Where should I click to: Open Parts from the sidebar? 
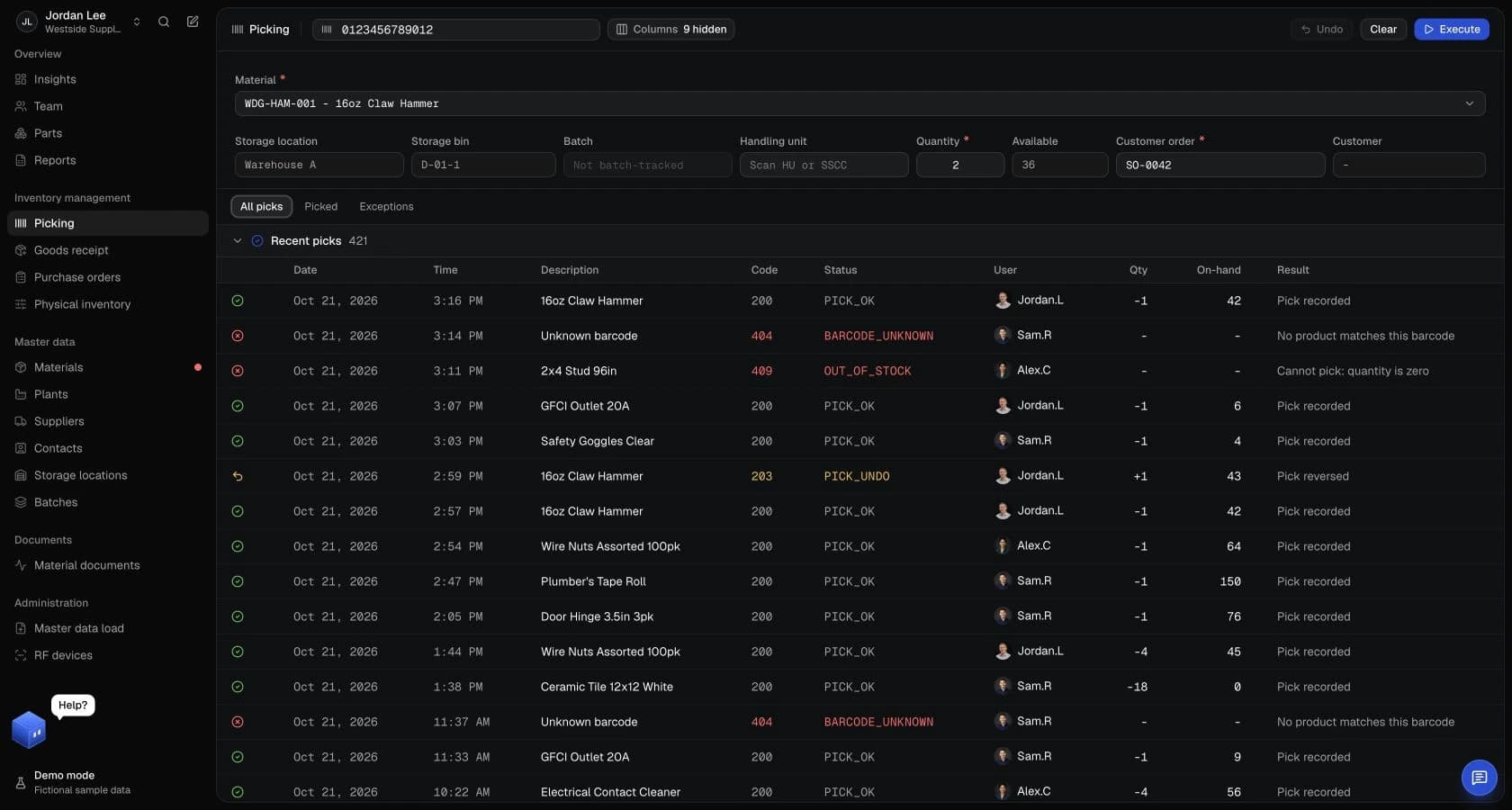[108, 133]
